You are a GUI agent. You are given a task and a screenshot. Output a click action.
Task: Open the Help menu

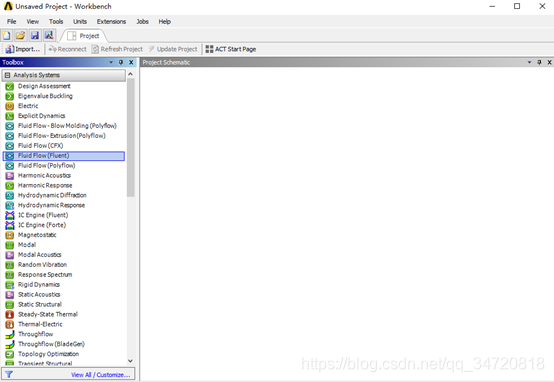[x=165, y=22]
